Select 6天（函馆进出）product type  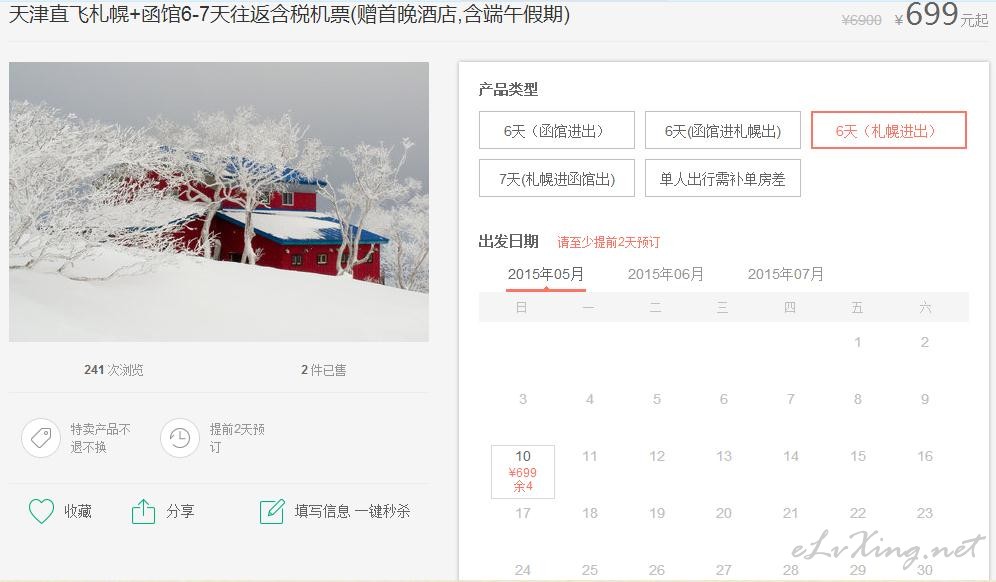[x=556, y=130]
